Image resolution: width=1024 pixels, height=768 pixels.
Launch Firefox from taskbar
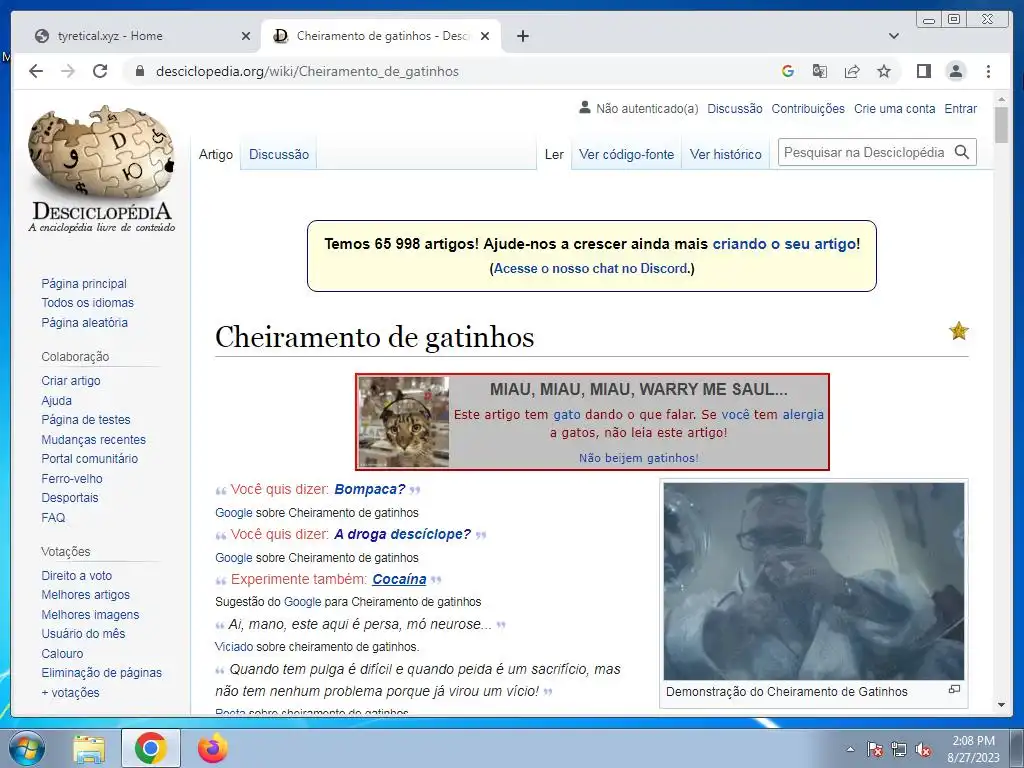[x=212, y=748]
